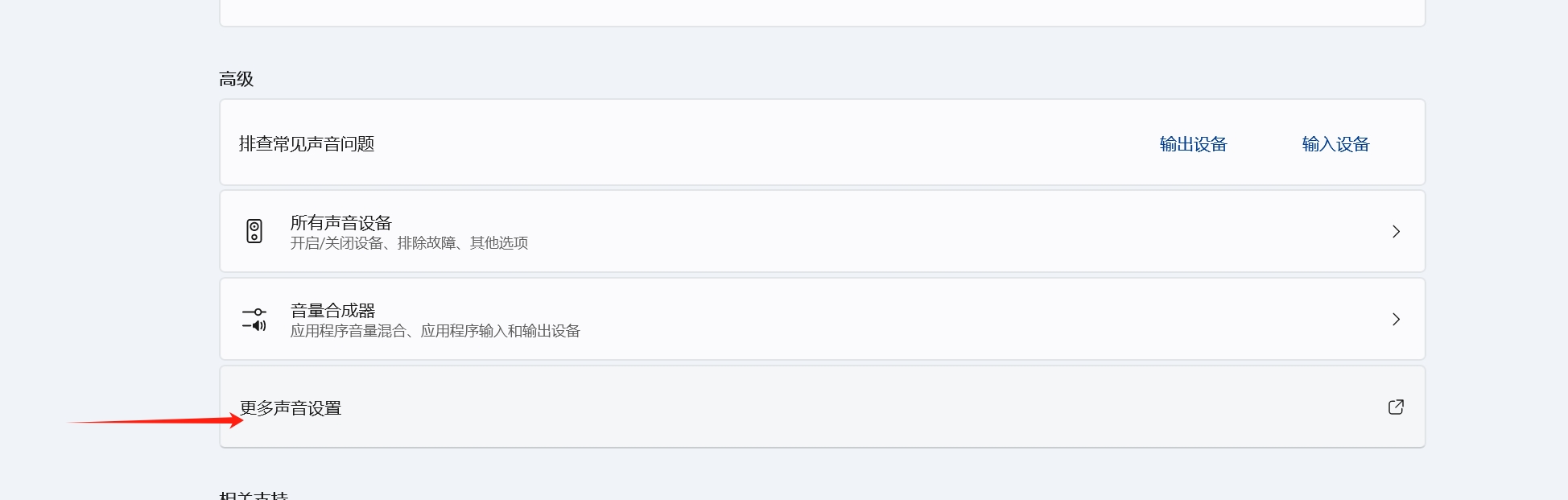Click the description 开启/关闭设备、排除故障、其他选项

[x=409, y=243]
